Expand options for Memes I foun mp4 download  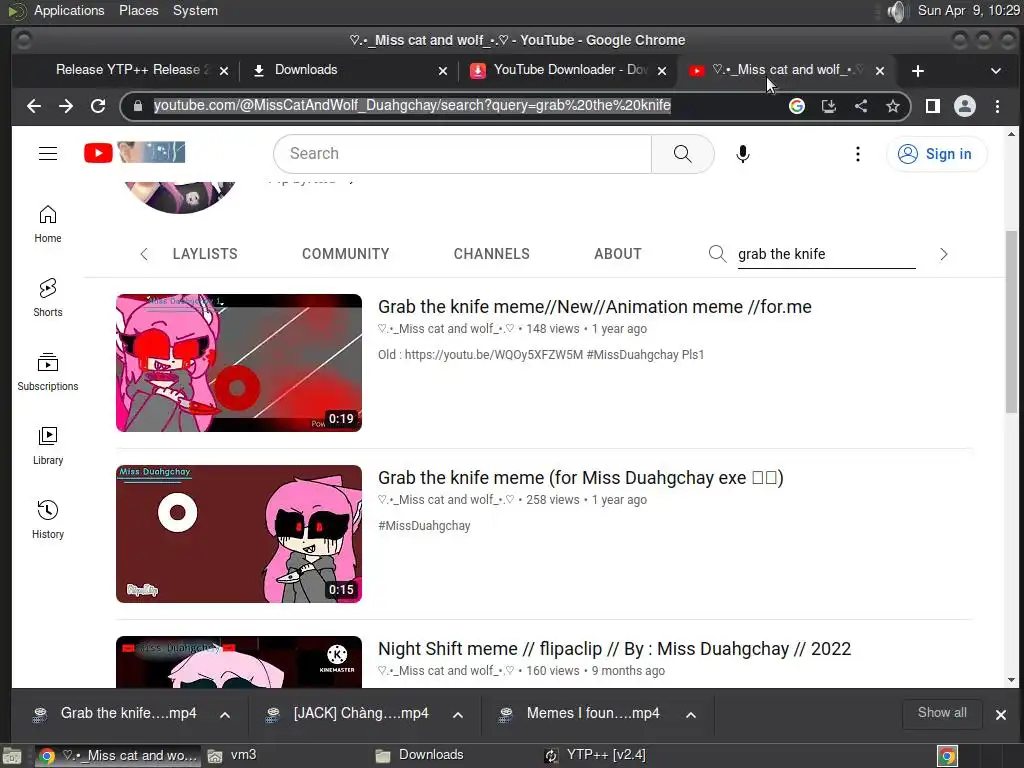(690, 714)
